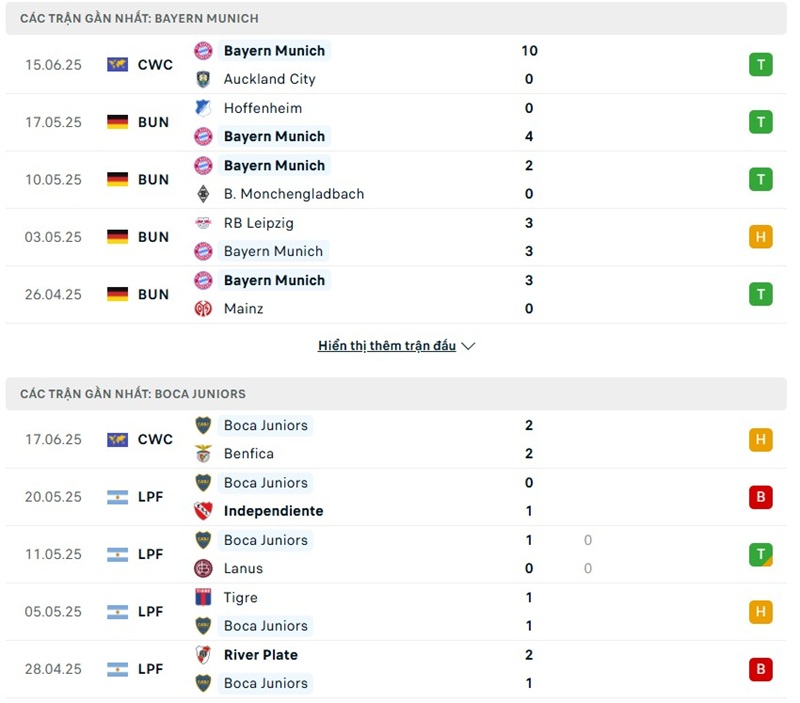Screen dimensions: 800x703
Task: Click the red B badge for Independiente match
Action: 761,497
